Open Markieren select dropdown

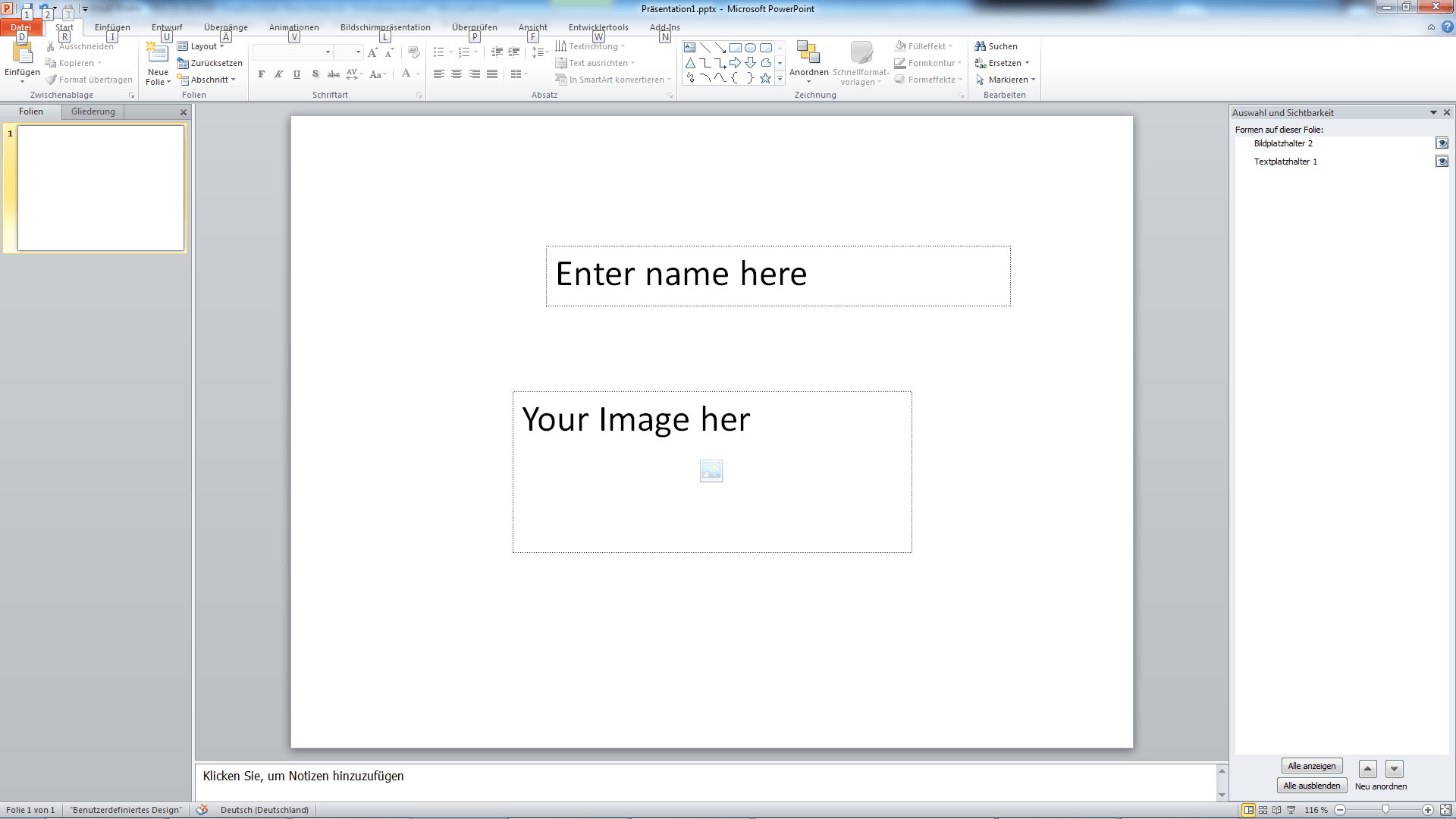[1006, 80]
